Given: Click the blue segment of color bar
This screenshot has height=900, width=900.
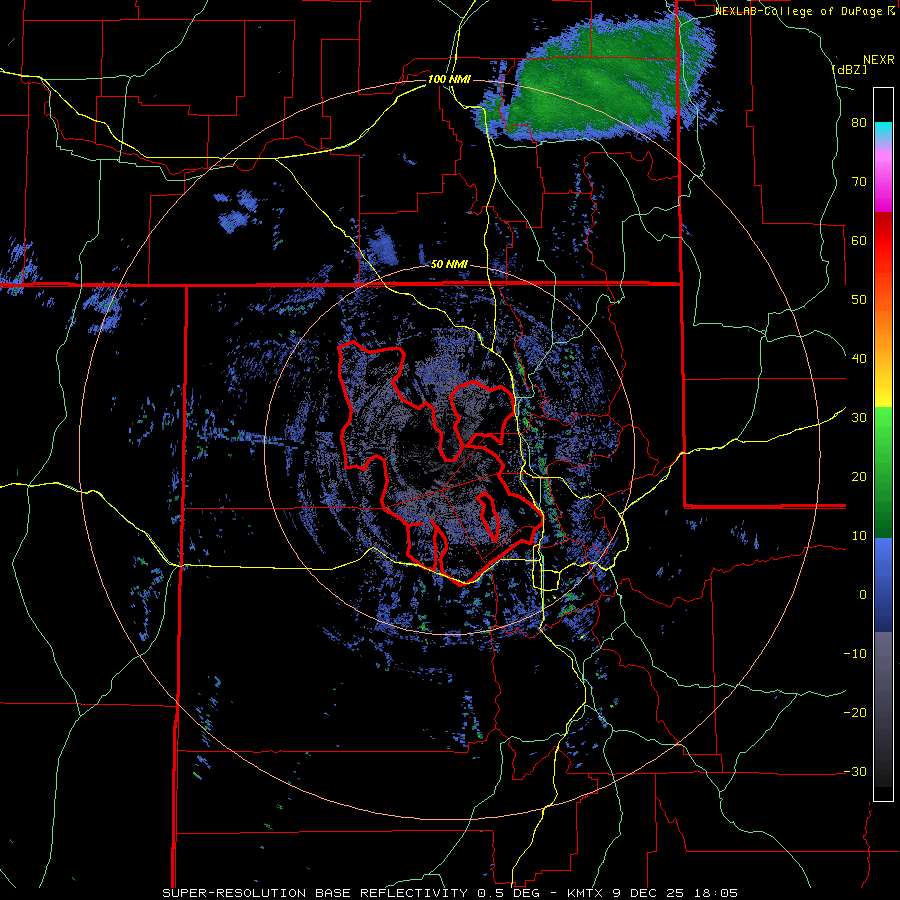Looking at the screenshot, I should (883, 585).
